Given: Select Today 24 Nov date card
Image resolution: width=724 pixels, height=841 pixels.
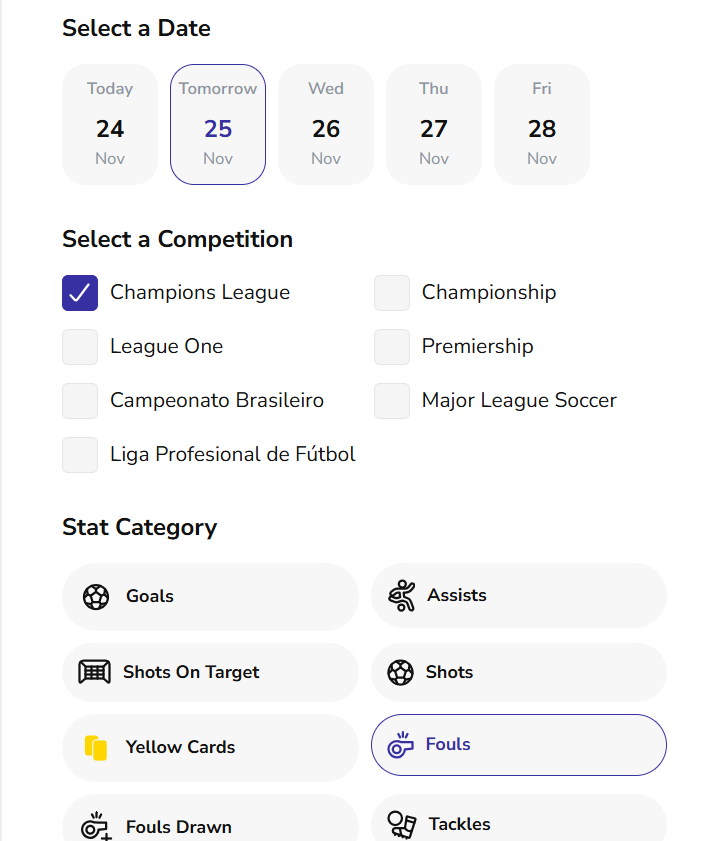Looking at the screenshot, I should tap(110, 125).
